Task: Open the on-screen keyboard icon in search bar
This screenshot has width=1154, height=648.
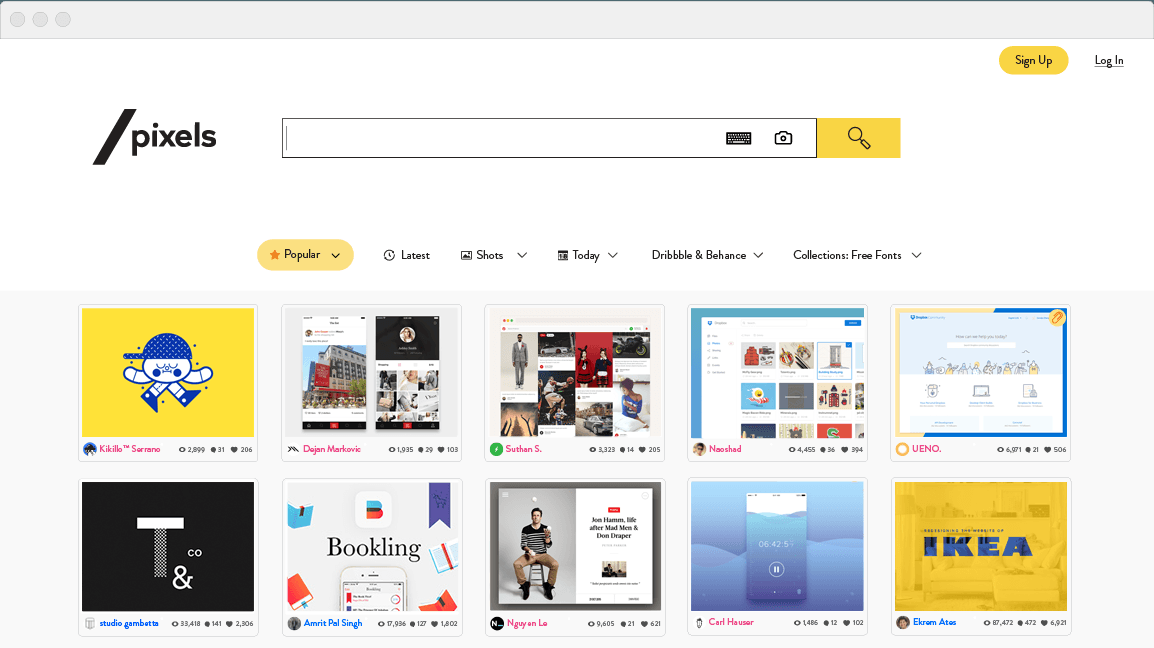Action: pyautogui.click(x=738, y=138)
